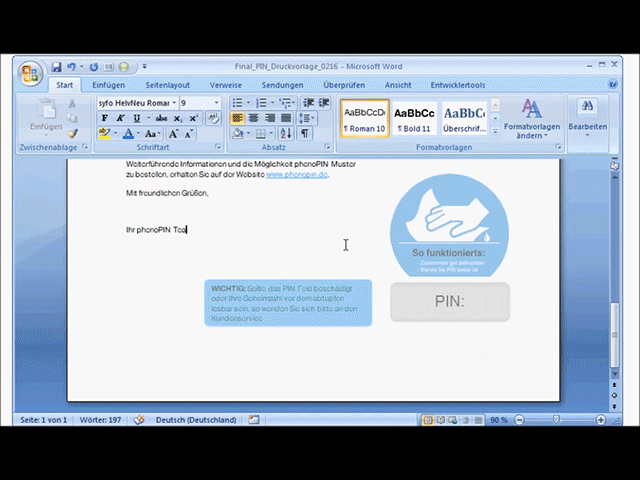Sort text alphabetically
Screen dimensions: 640x480
coord(286,133)
